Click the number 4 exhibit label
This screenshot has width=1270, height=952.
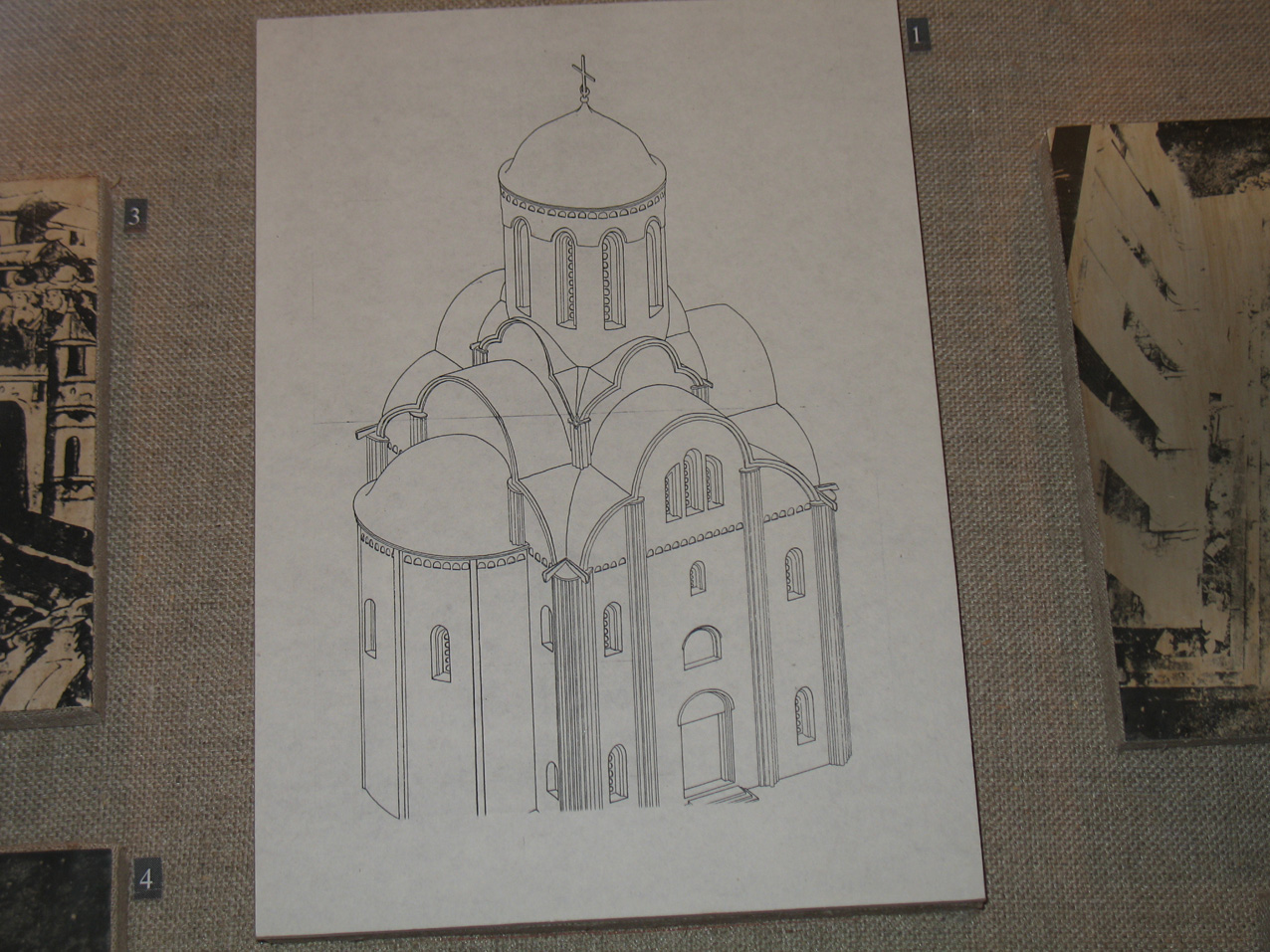pyautogui.click(x=145, y=878)
